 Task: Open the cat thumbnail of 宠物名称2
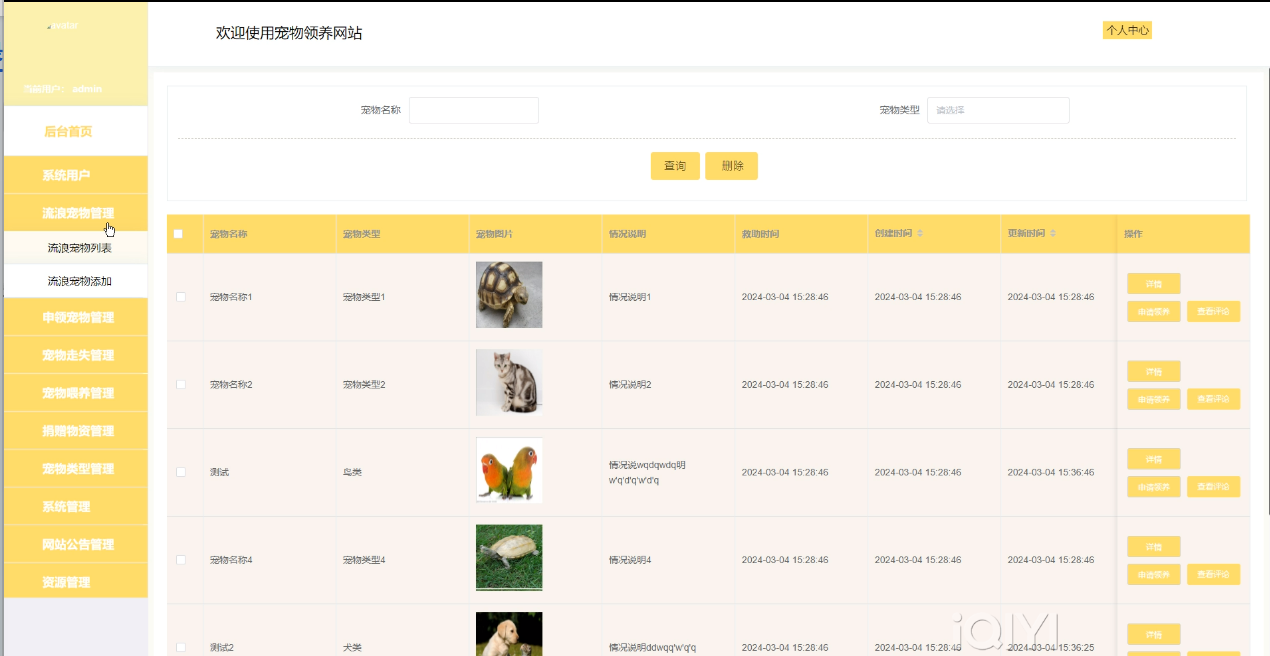pos(509,382)
